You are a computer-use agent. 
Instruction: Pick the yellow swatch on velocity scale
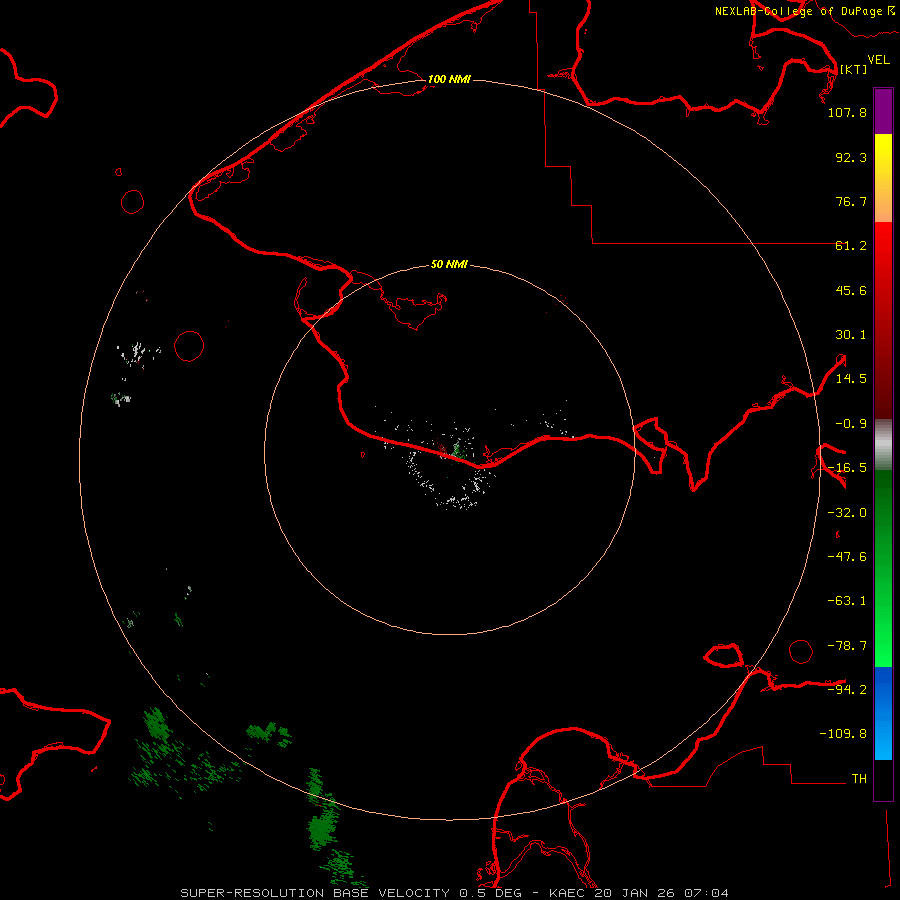click(883, 160)
